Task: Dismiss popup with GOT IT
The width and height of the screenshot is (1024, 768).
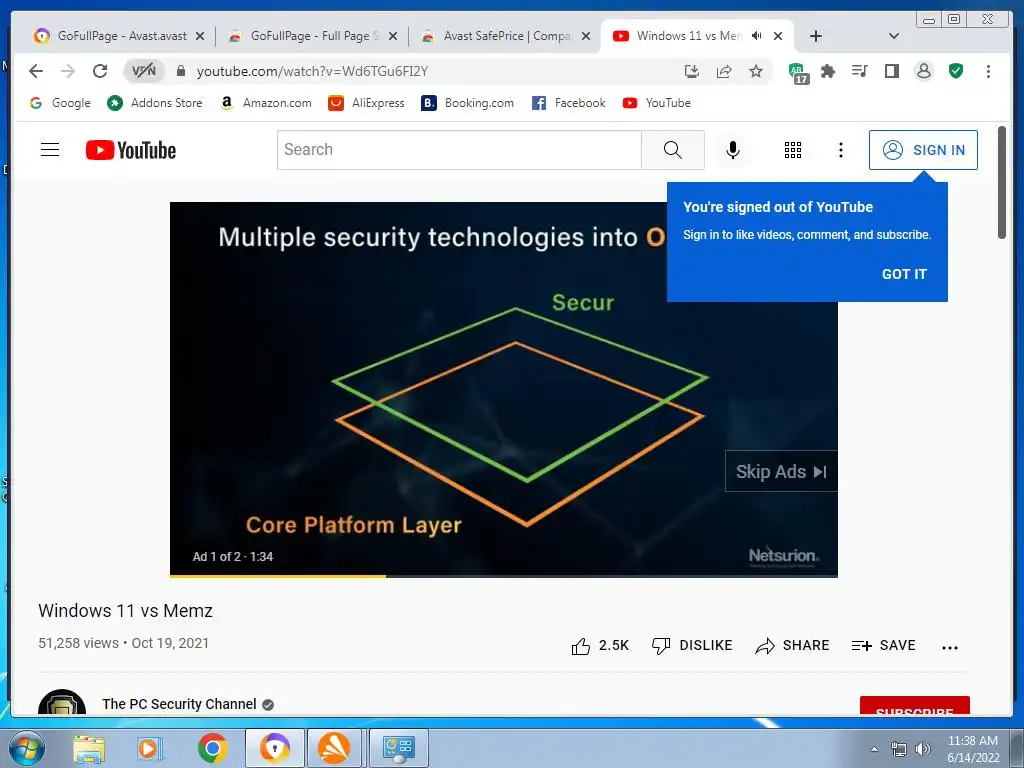Action: [904, 274]
